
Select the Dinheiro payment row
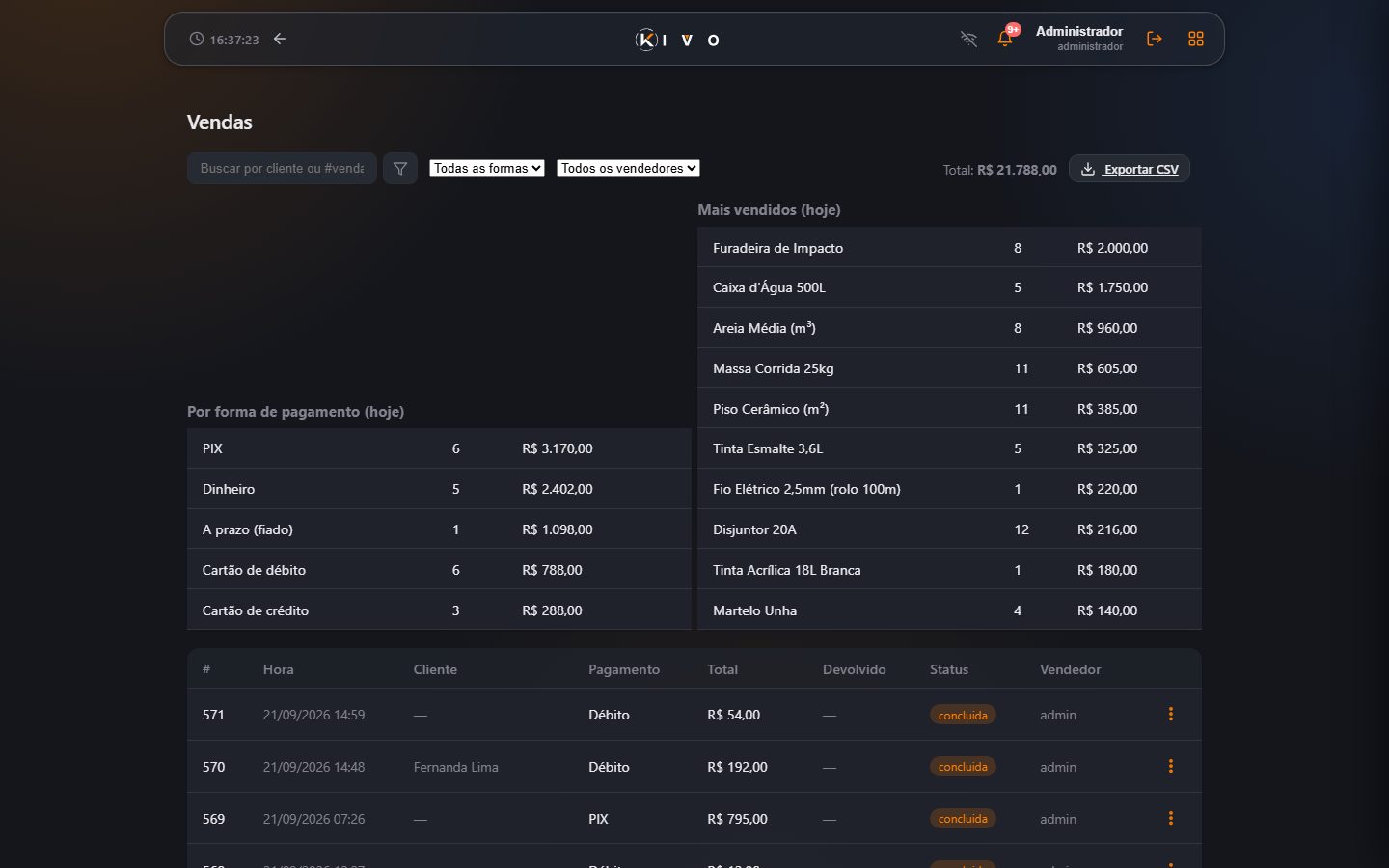coord(439,489)
